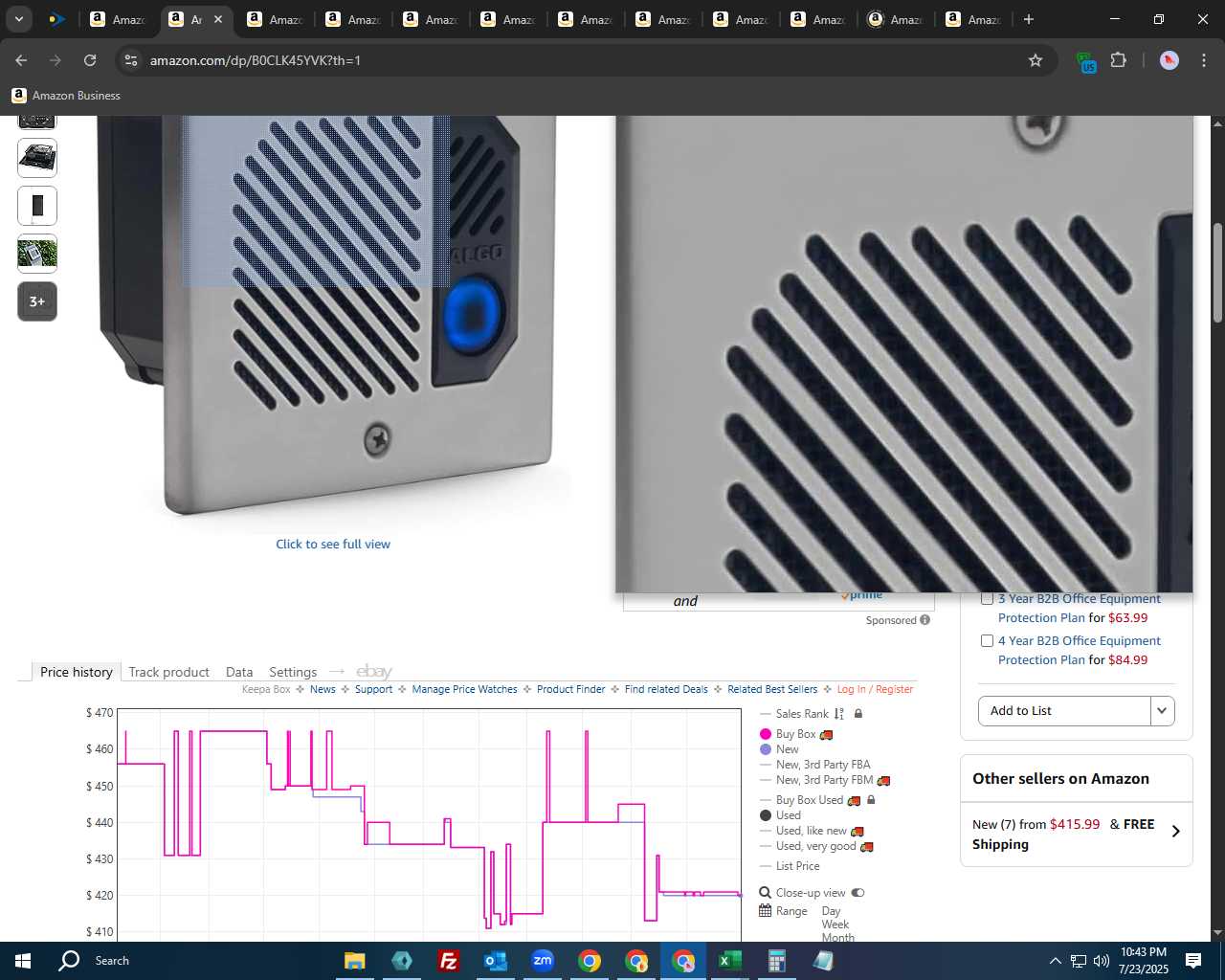Toggle the dark Used price series
1225x980 pixels.
tap(780, 815)
